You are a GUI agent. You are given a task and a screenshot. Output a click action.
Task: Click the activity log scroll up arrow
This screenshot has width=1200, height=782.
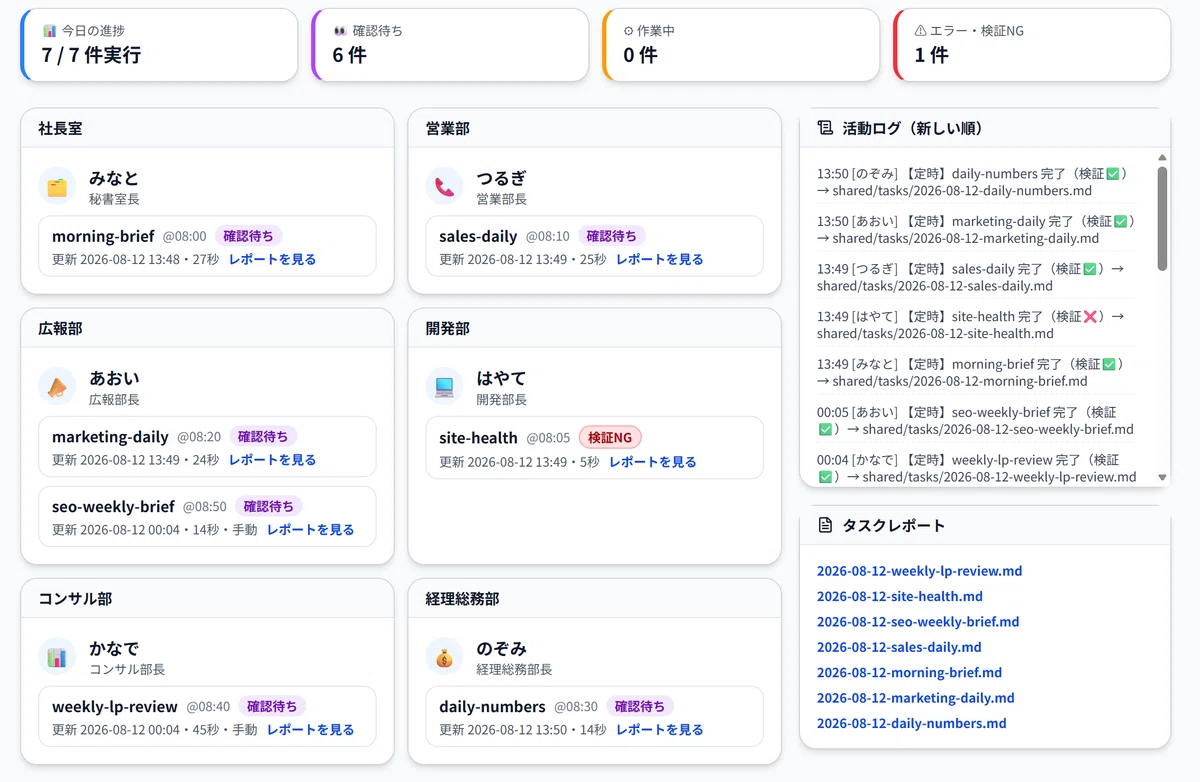point(1162,157)
